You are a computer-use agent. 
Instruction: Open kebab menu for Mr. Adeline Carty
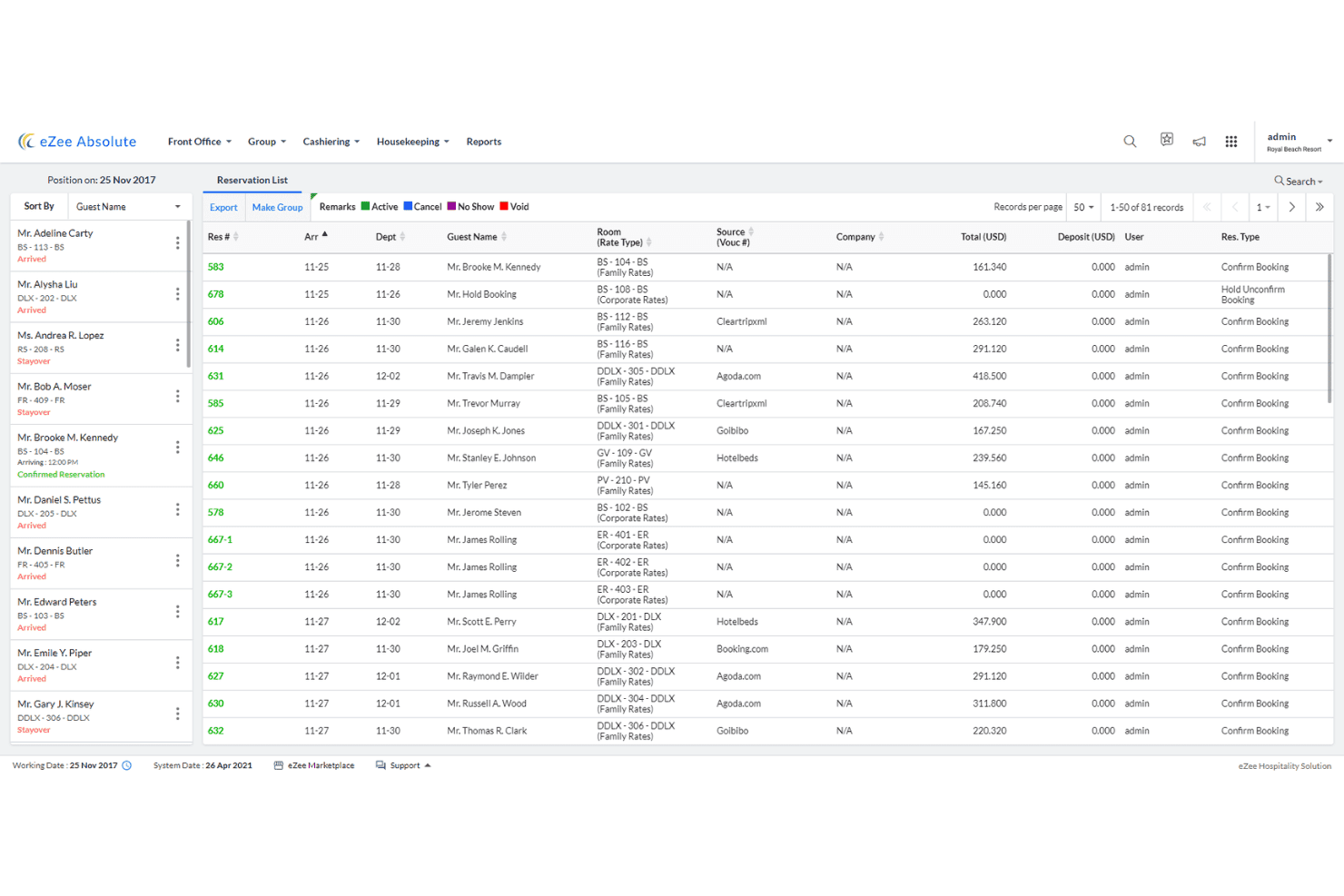pos(177,243)
